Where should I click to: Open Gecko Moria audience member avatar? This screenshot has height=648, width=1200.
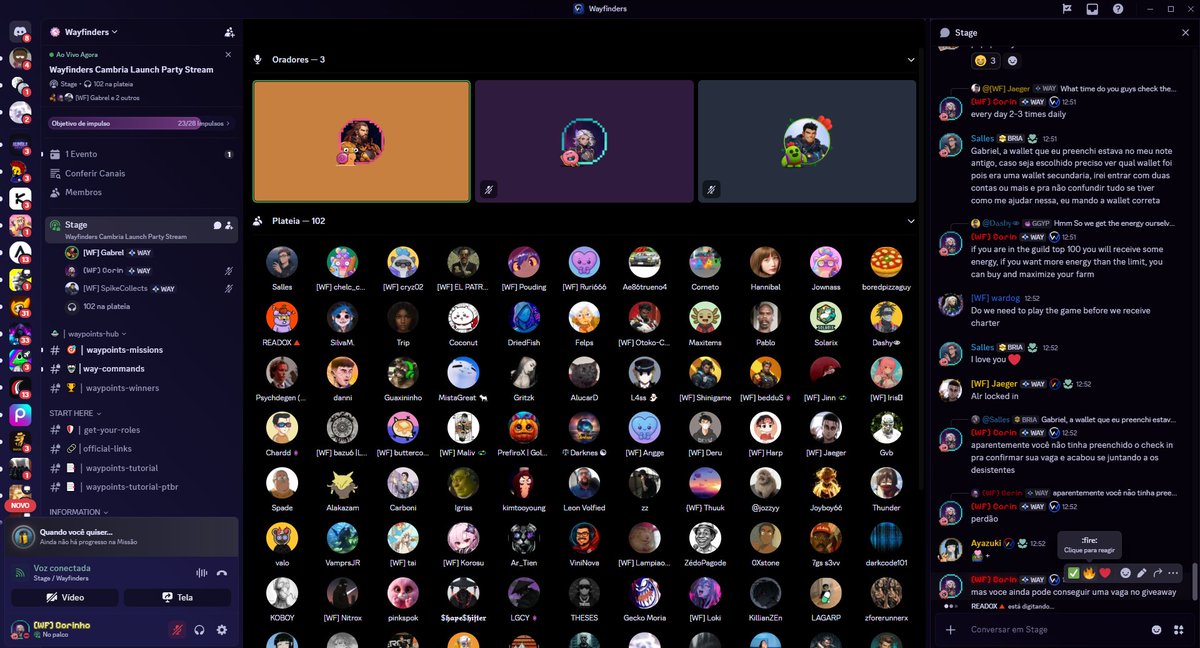point(645,593)
